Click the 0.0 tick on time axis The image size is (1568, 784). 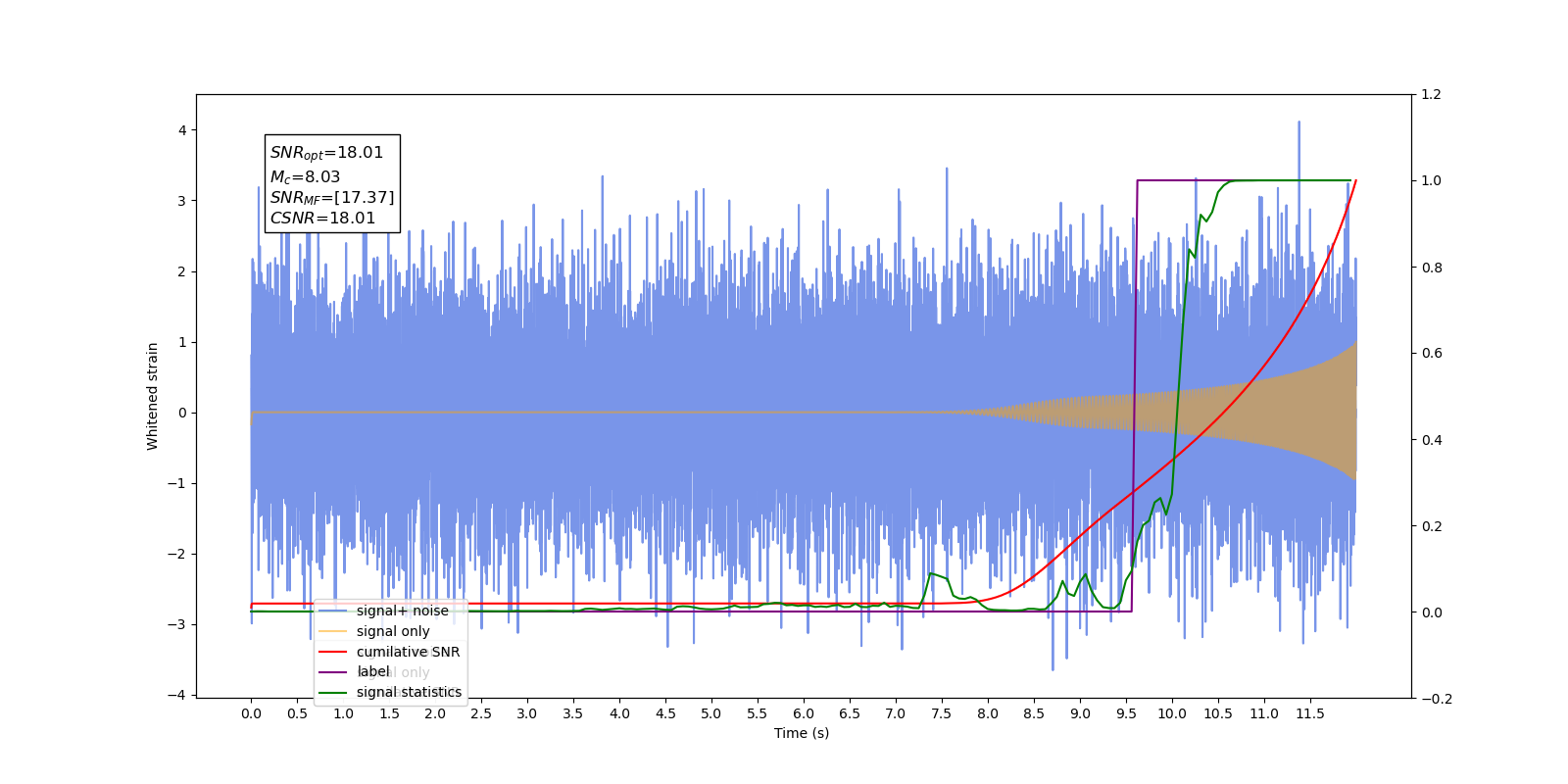click(x=251, y=713)
